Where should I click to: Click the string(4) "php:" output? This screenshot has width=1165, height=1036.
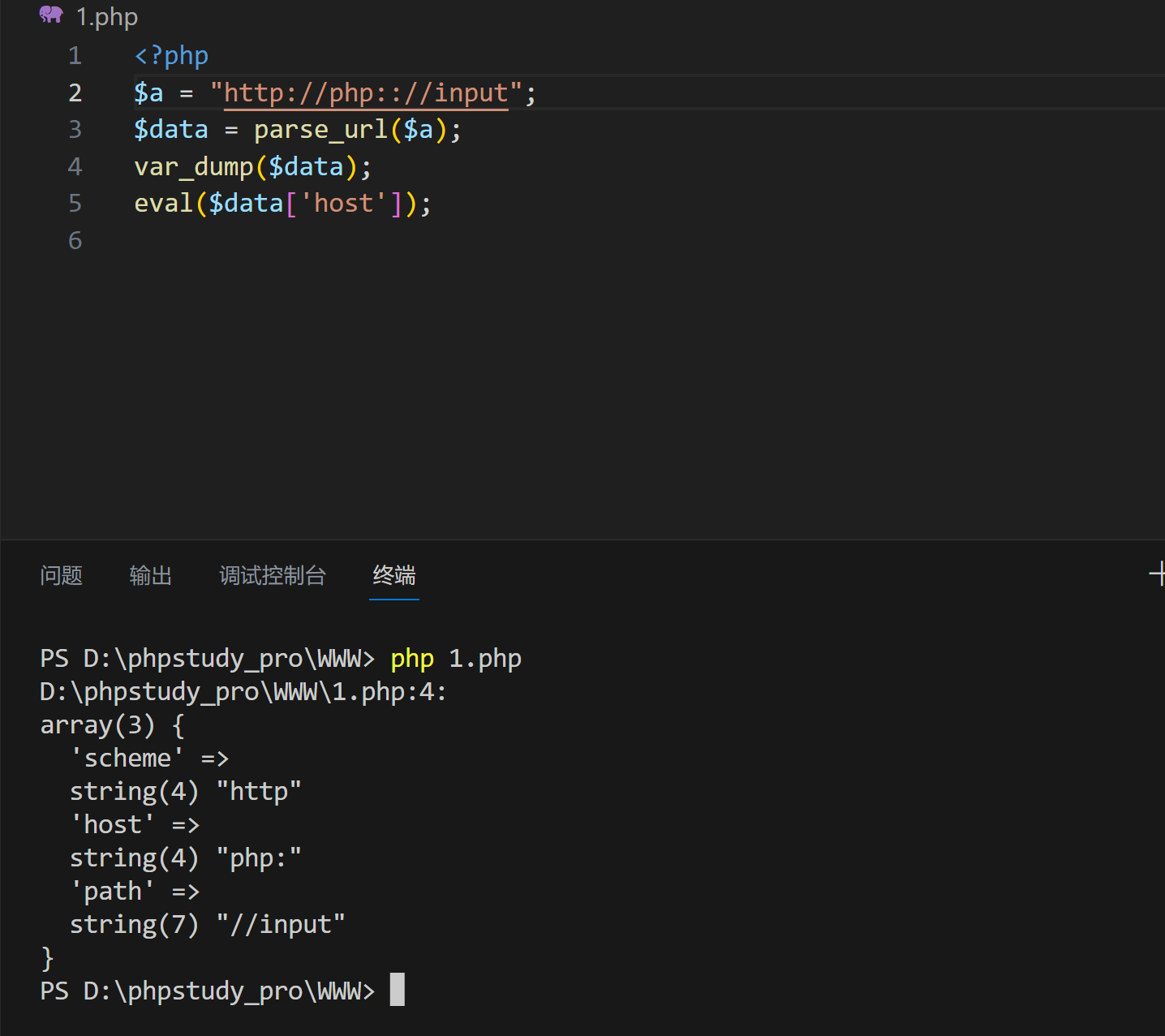click(186, 858)
